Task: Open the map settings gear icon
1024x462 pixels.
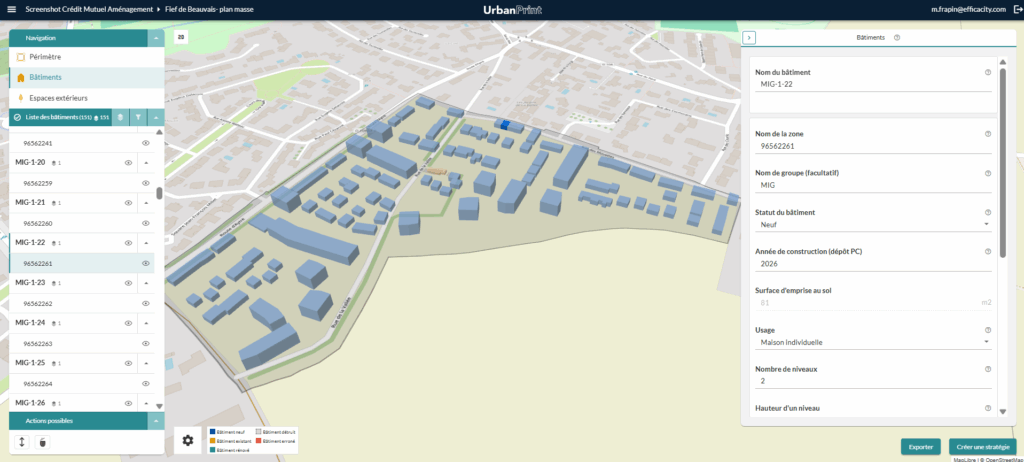Action: pos(187,440)
